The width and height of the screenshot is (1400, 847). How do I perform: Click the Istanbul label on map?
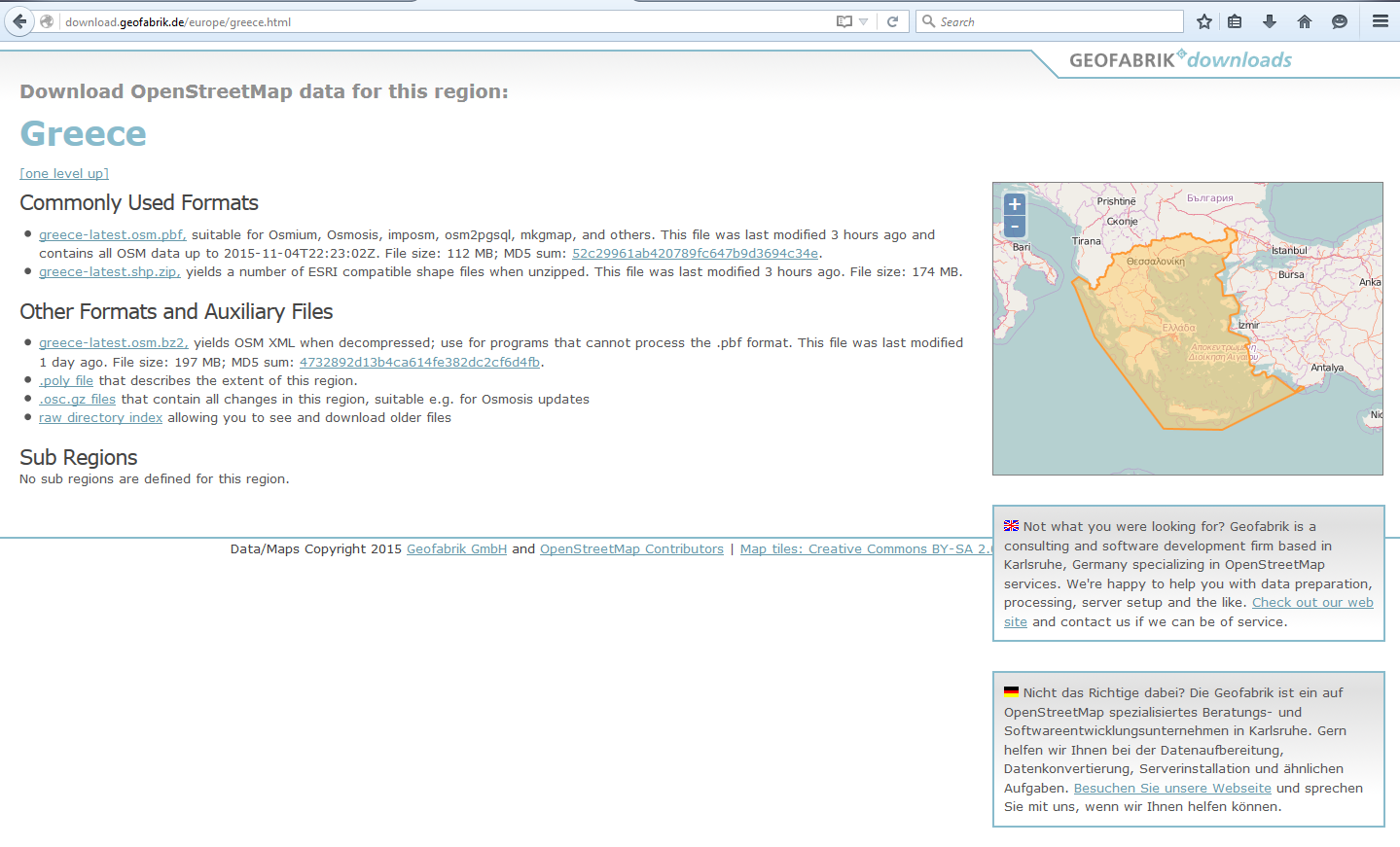(x=1289, y=250)
